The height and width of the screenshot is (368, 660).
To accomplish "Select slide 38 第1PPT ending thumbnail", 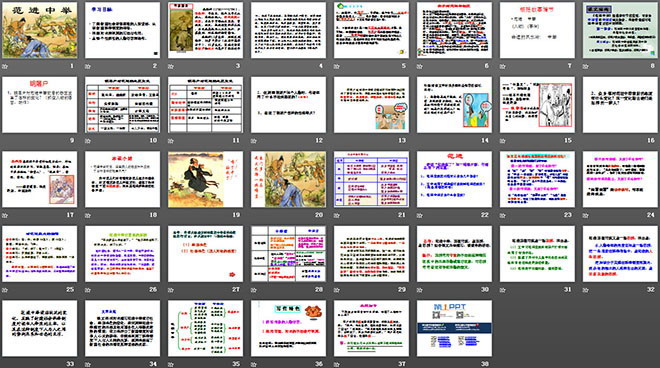I will [x=454, y=328].
